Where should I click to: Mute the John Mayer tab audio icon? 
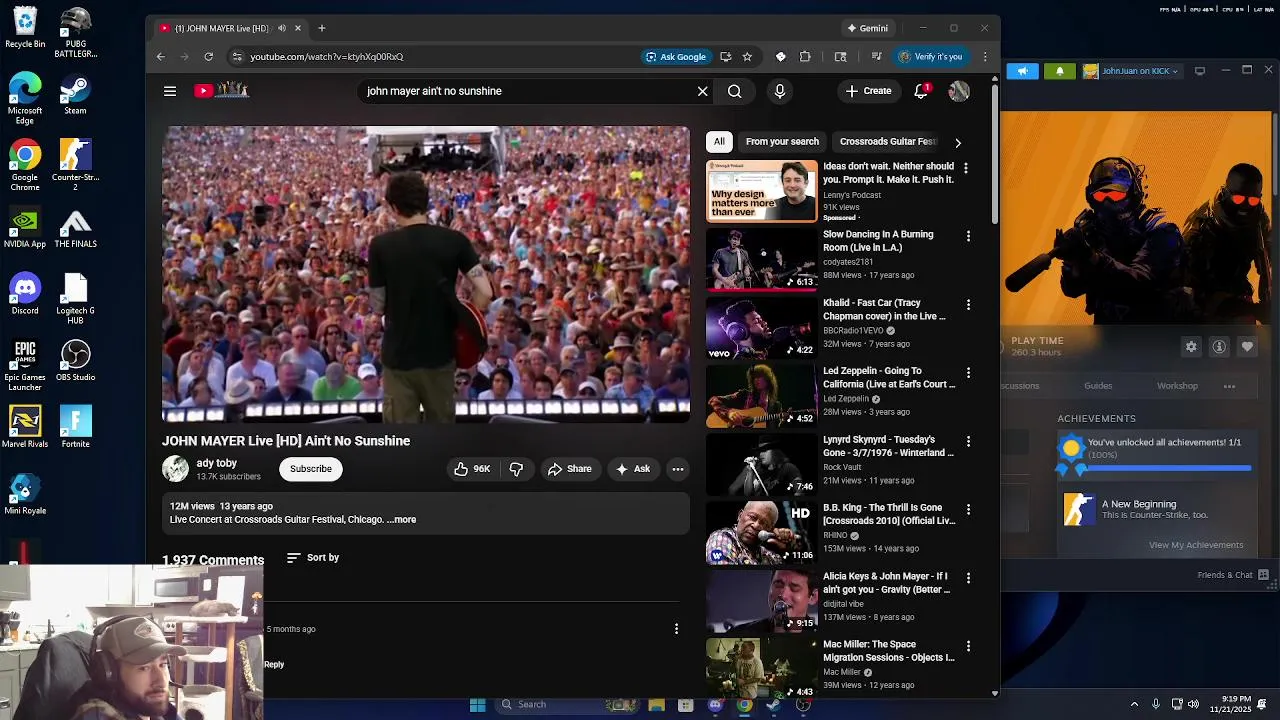282,28
